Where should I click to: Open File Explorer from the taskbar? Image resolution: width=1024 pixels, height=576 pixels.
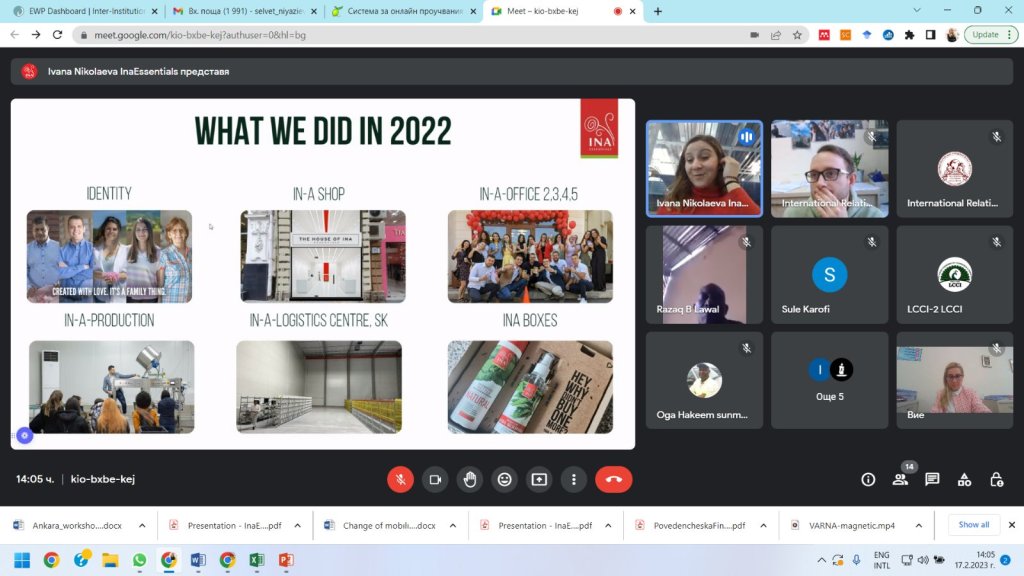point(110,560)
